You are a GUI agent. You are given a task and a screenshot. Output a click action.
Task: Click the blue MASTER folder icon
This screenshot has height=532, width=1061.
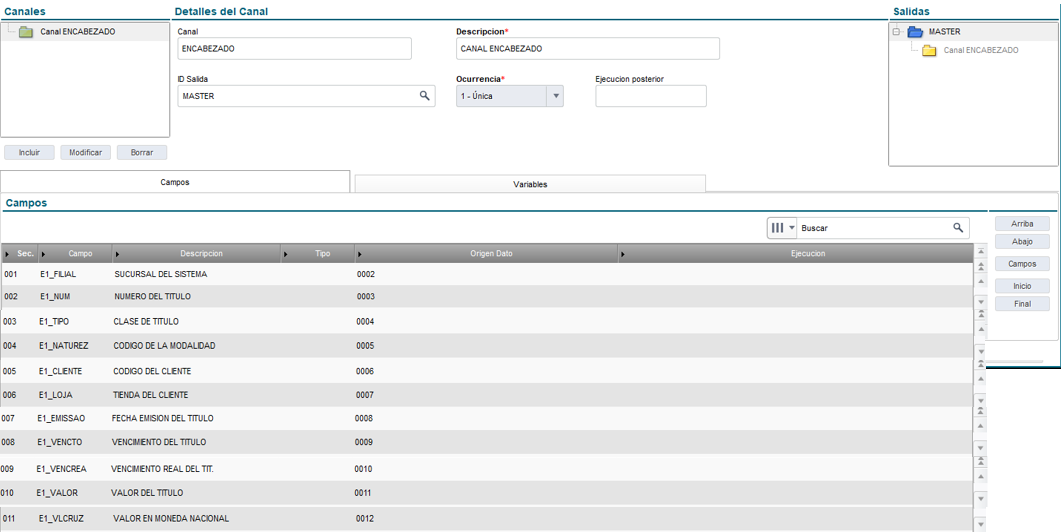point(915,32)
